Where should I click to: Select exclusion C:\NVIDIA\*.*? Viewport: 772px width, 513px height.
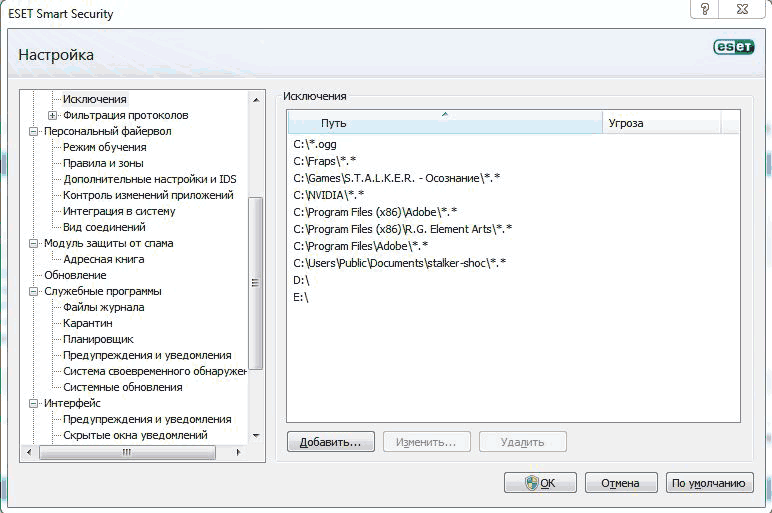pyautogui.click(x=513, y=195)
